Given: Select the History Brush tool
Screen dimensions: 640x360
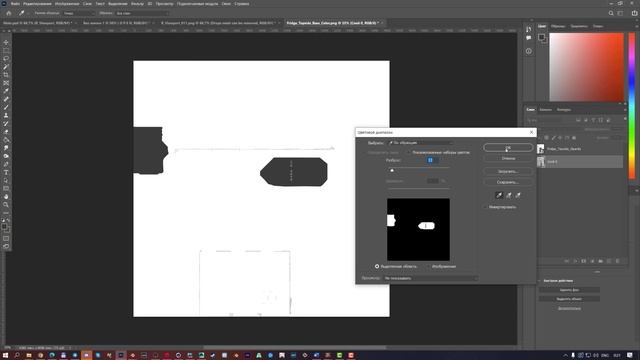Looking at the screenshot, I should tap(6, 124).
